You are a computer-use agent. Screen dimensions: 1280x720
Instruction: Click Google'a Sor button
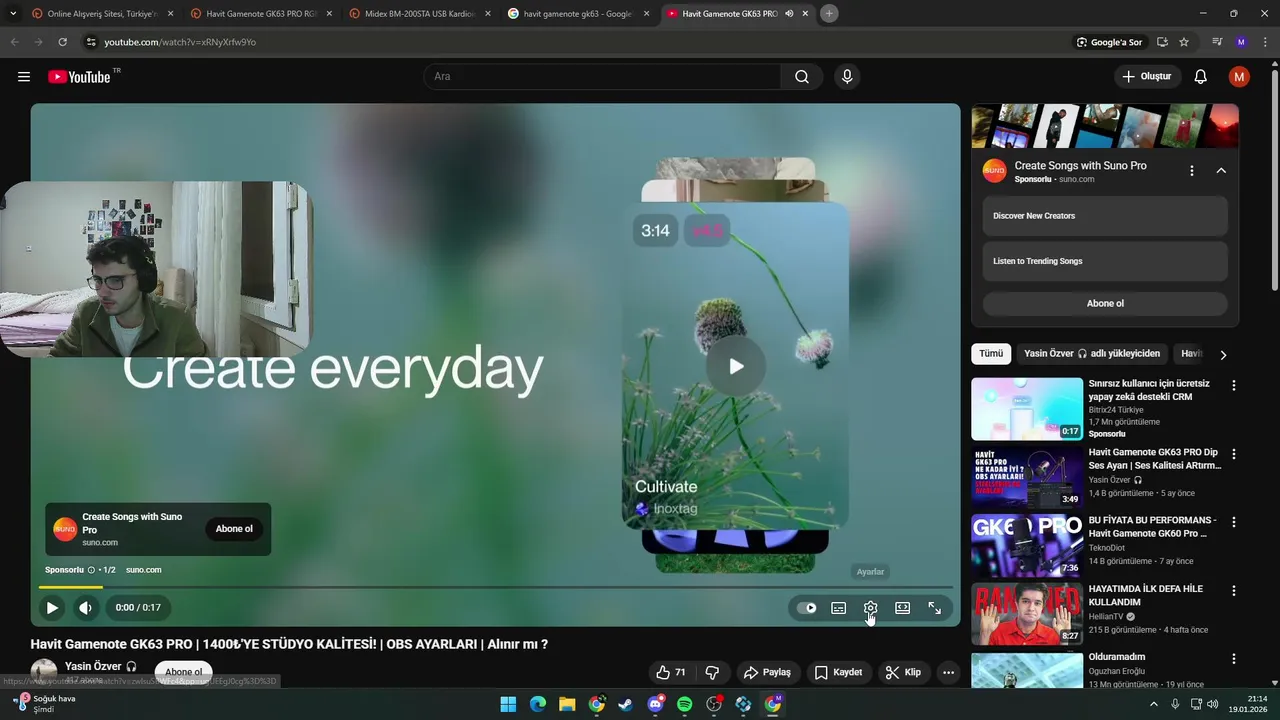pyautogui.click(x=1109, y=42)
